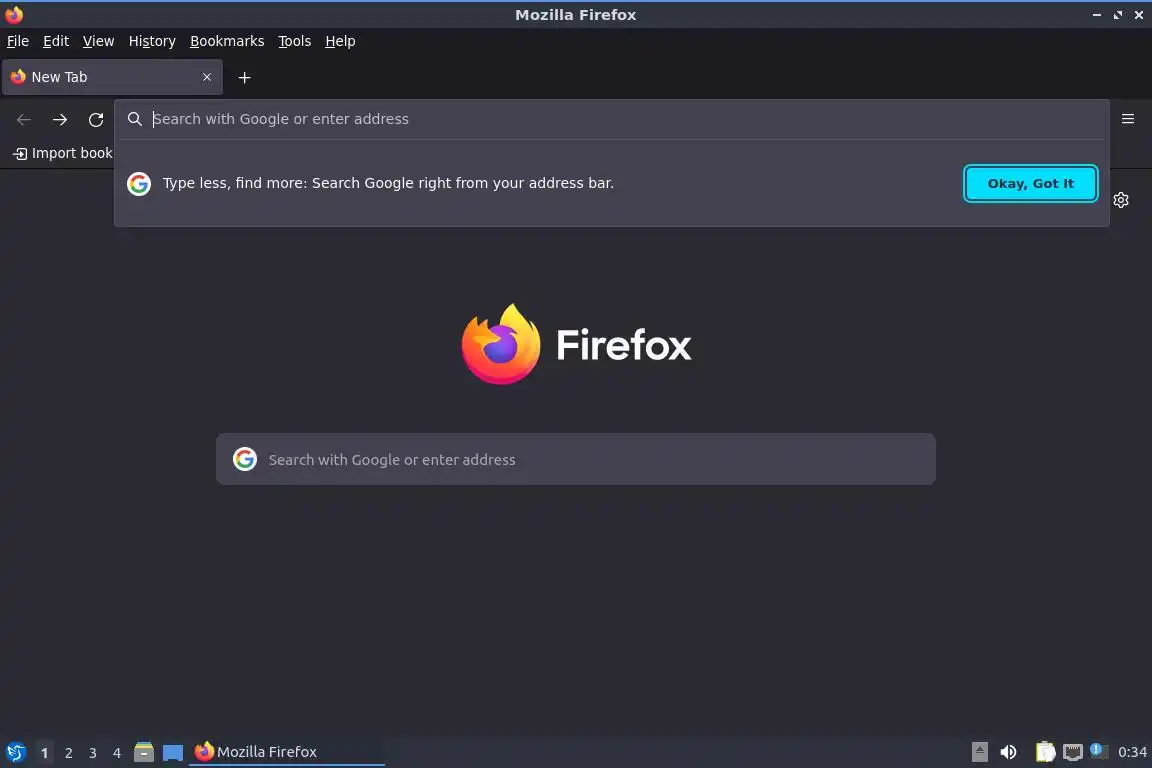Image resolution: width=1152 pixels, height=768 pixels.
Task: Open new tab page settings gear
Action: (1120, 200)
